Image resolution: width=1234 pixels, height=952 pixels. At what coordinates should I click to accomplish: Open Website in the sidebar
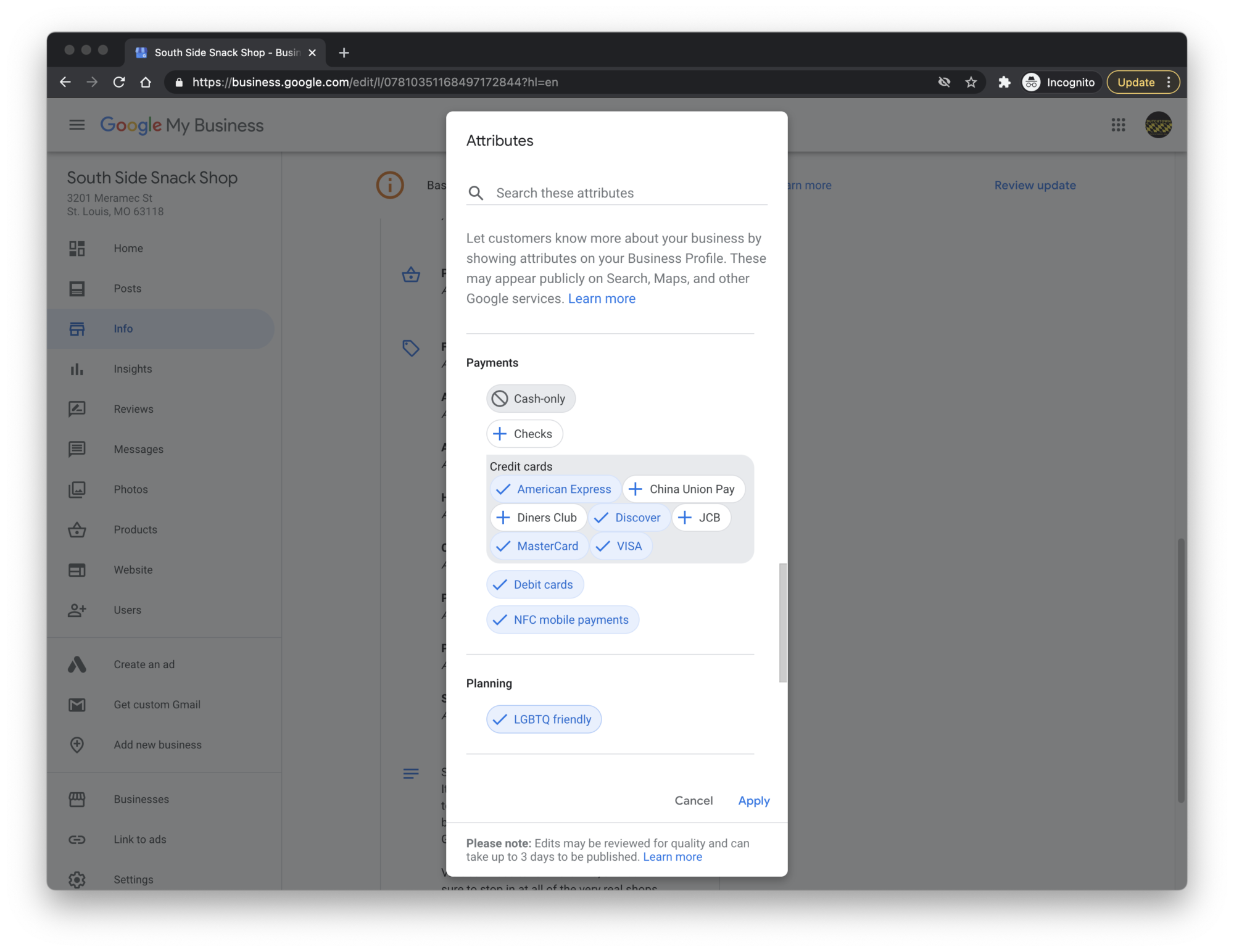(x=133, y=570)
